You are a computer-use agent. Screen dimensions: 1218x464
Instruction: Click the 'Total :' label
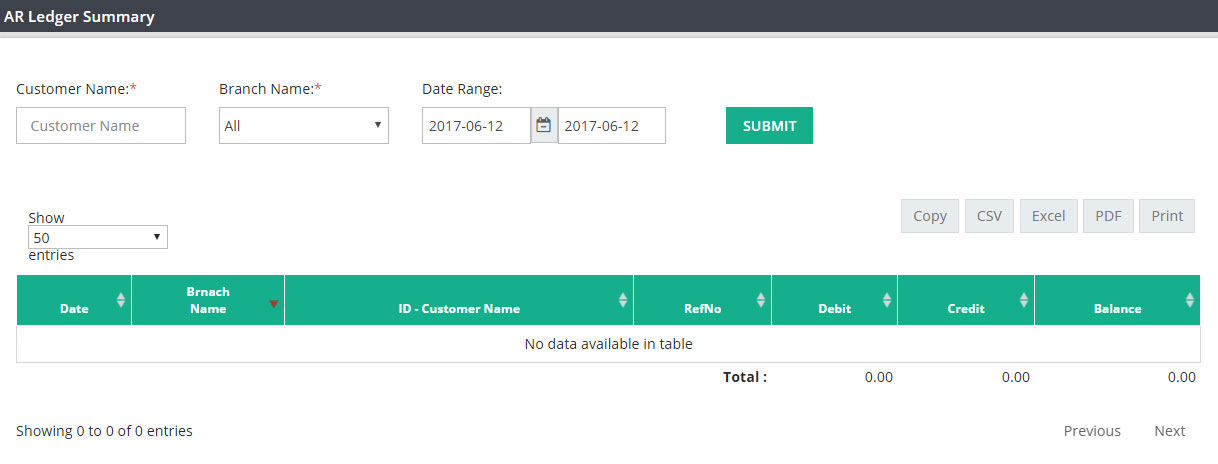(745, 377)
